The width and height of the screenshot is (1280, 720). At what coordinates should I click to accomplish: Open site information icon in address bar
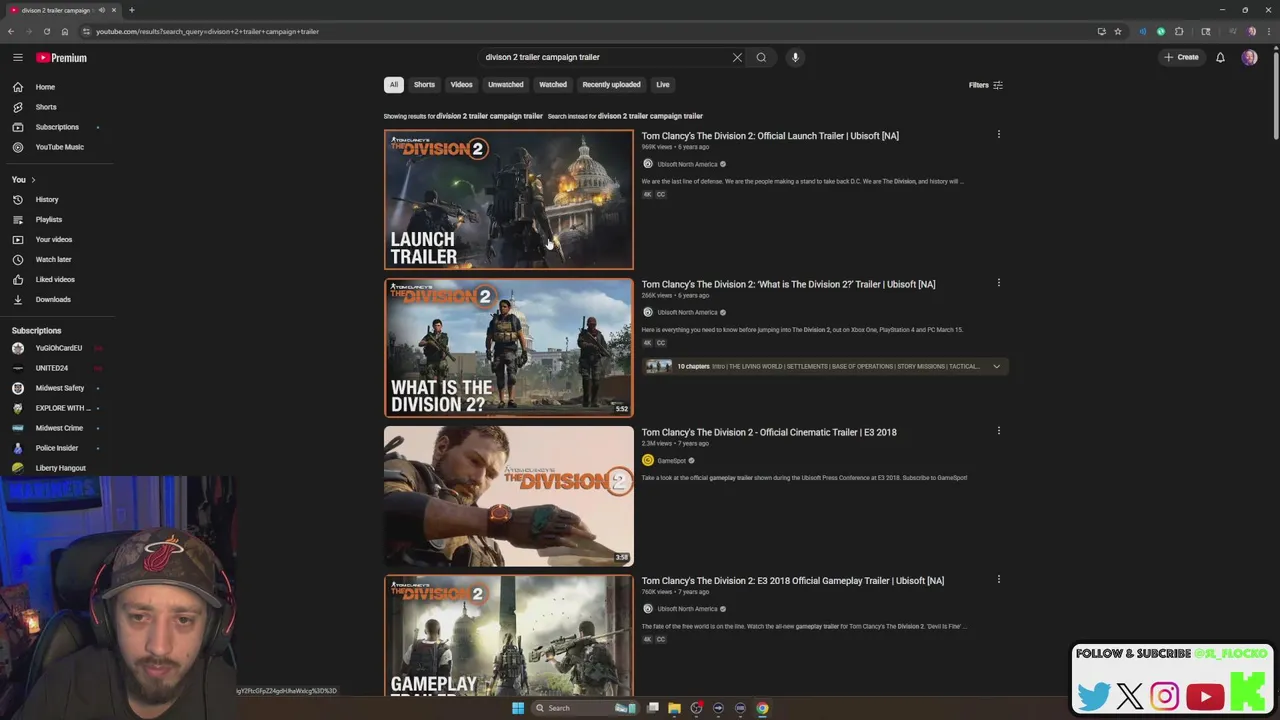pos(86,31)
